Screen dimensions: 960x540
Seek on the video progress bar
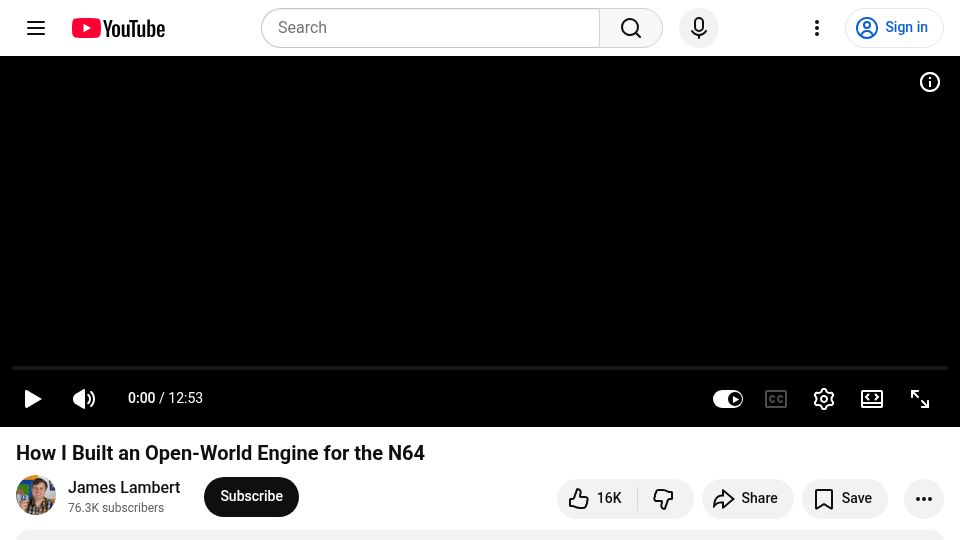pos(480,368)
